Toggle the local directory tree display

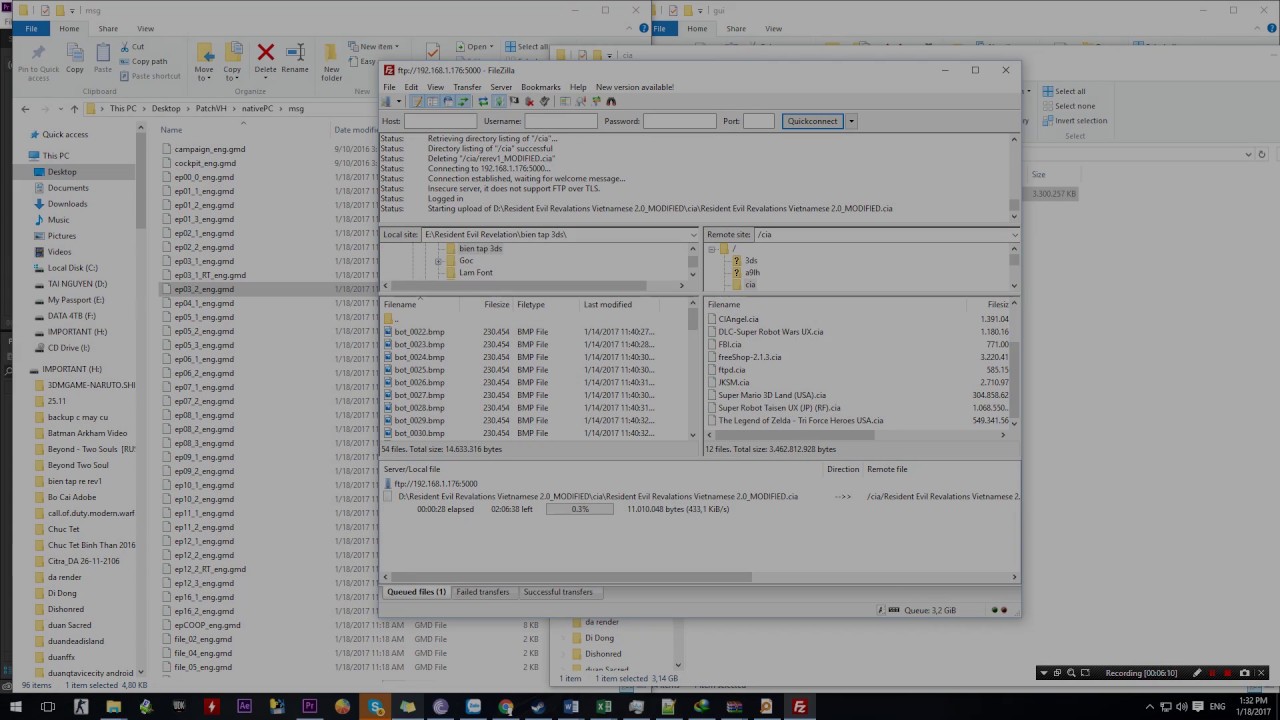pos(431,101)
